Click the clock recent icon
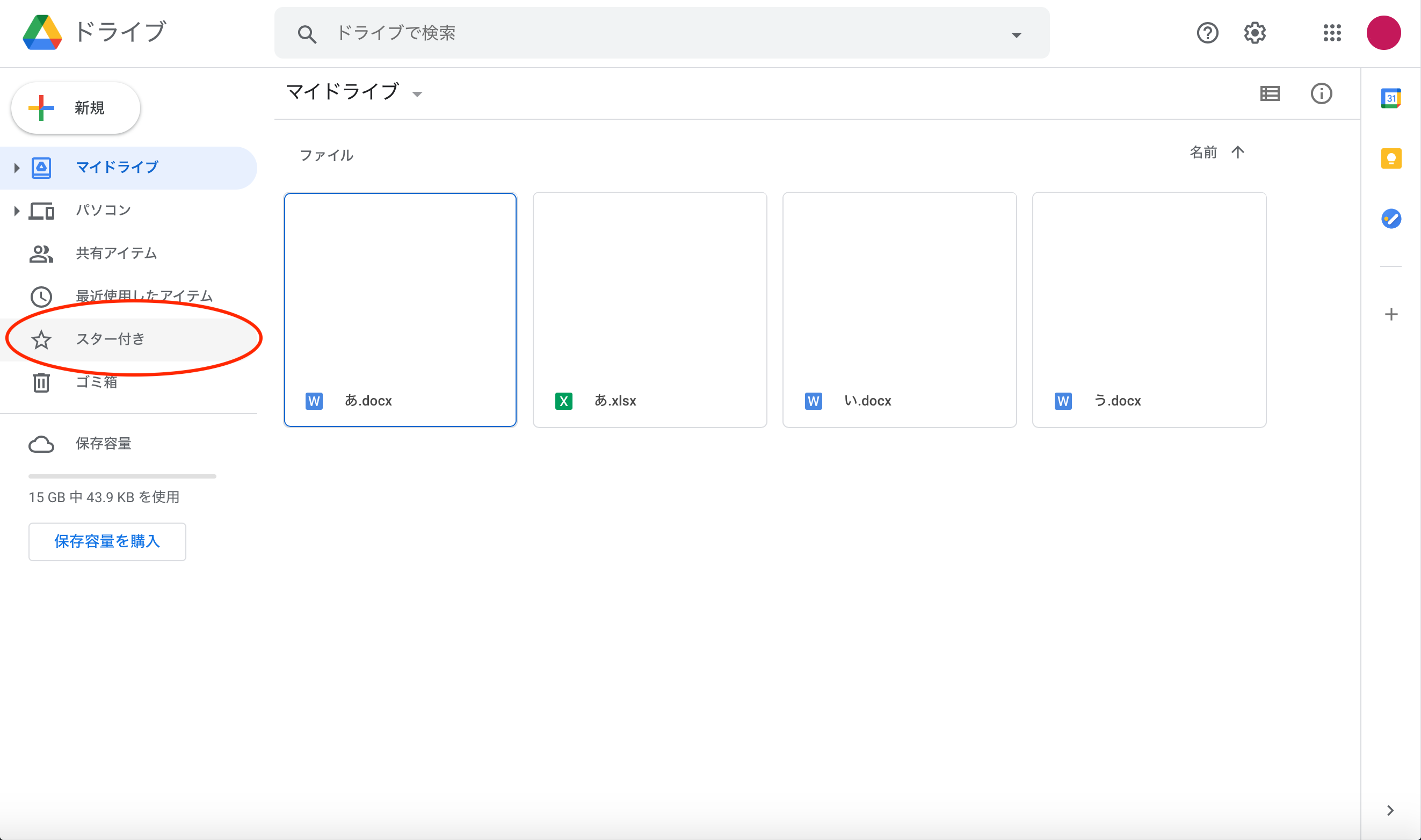The width and height of the screenshot is (1421, 840). click(41, 296)
